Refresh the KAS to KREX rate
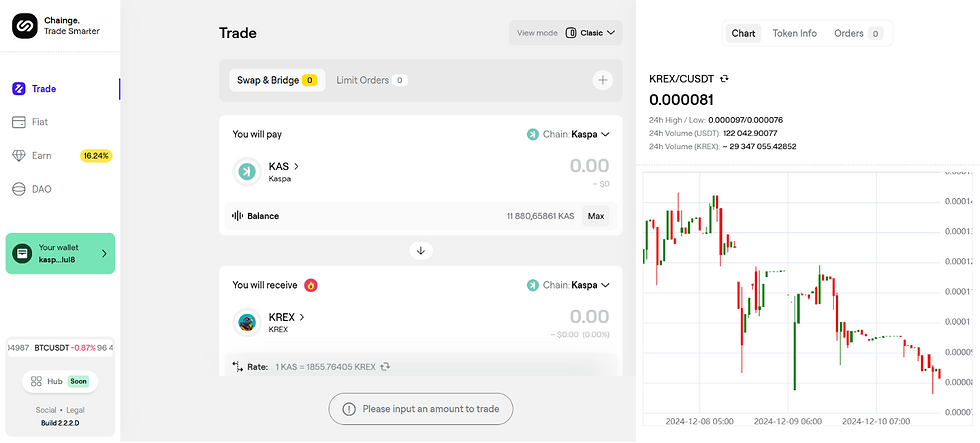The height and width of the screenshot is (443, 980). [x=385, y=367]
